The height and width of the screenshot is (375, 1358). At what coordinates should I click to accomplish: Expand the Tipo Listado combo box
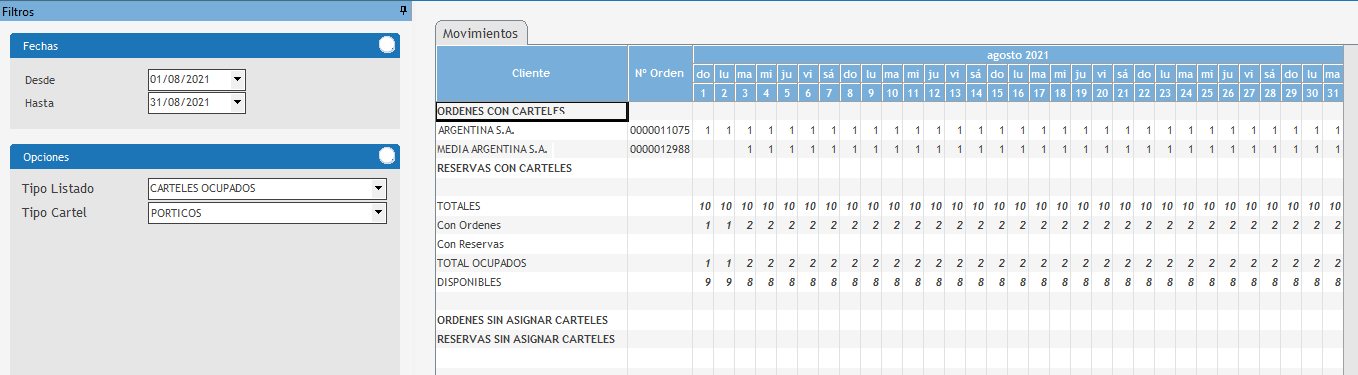pos(378,187)
